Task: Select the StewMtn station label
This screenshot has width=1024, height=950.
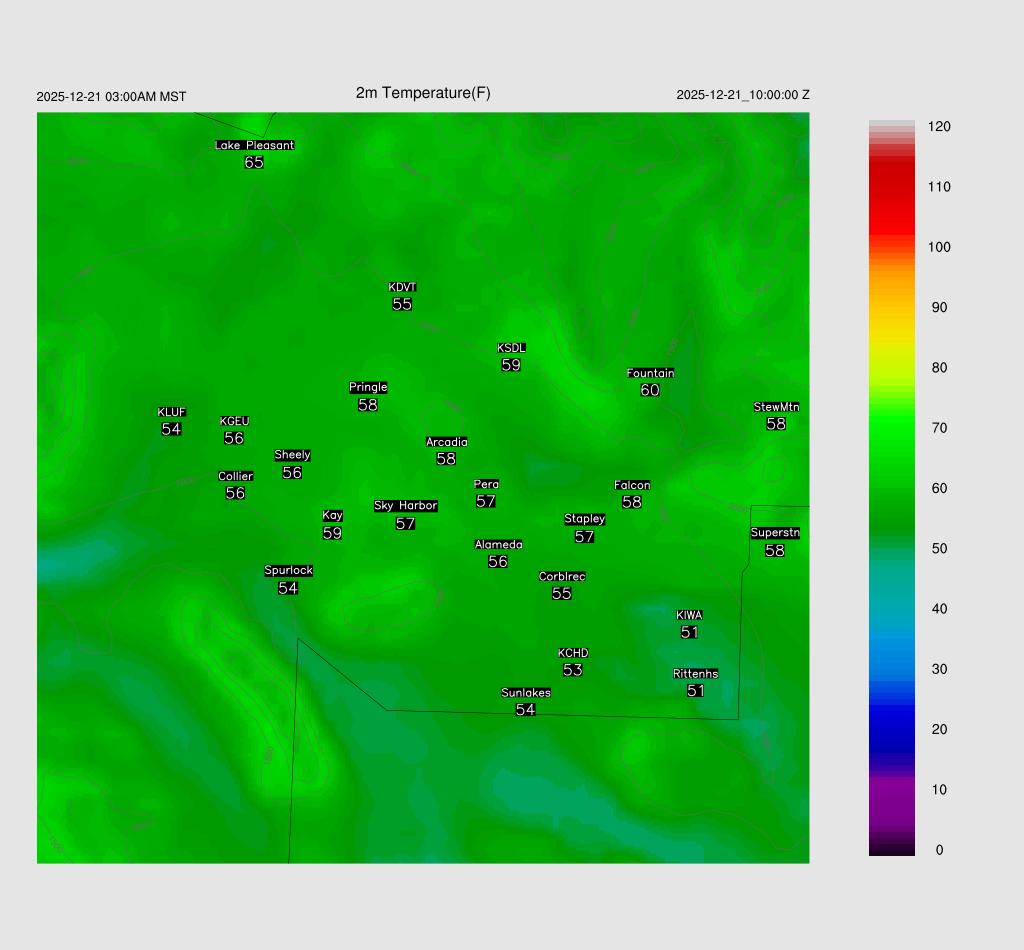Action: 776,407
